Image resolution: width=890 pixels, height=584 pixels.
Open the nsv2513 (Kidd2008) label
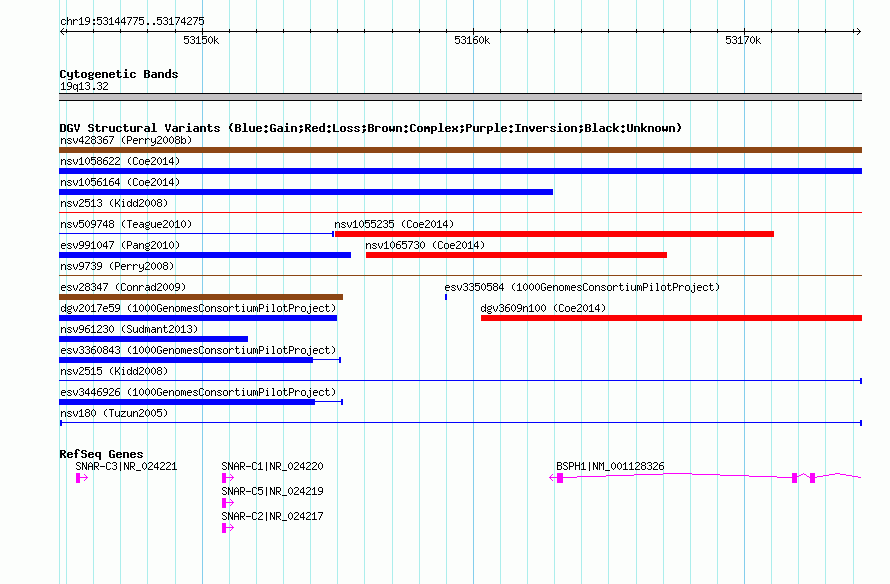[x=114, y=203]
